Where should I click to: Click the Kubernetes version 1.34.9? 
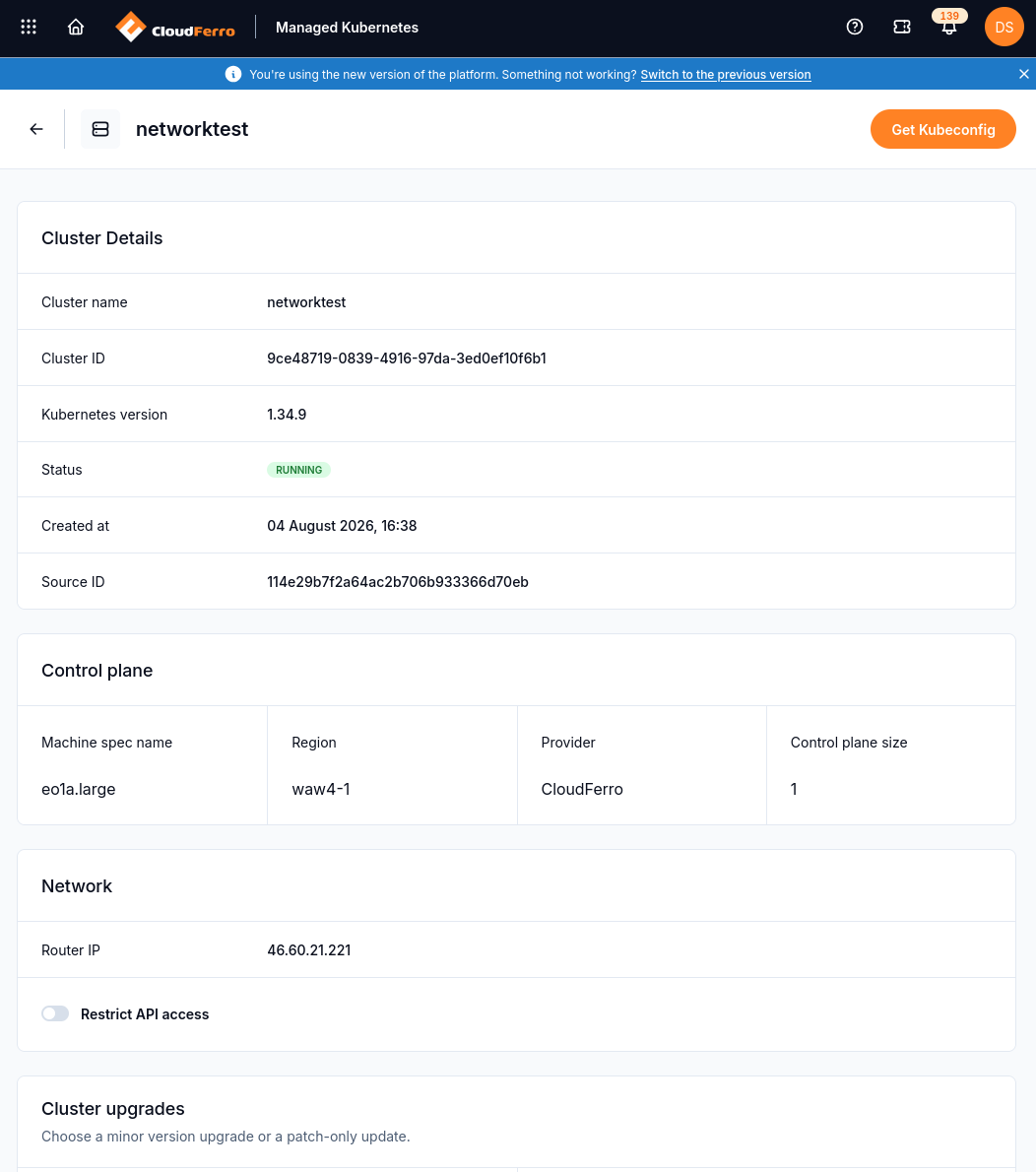click(287, 414)
